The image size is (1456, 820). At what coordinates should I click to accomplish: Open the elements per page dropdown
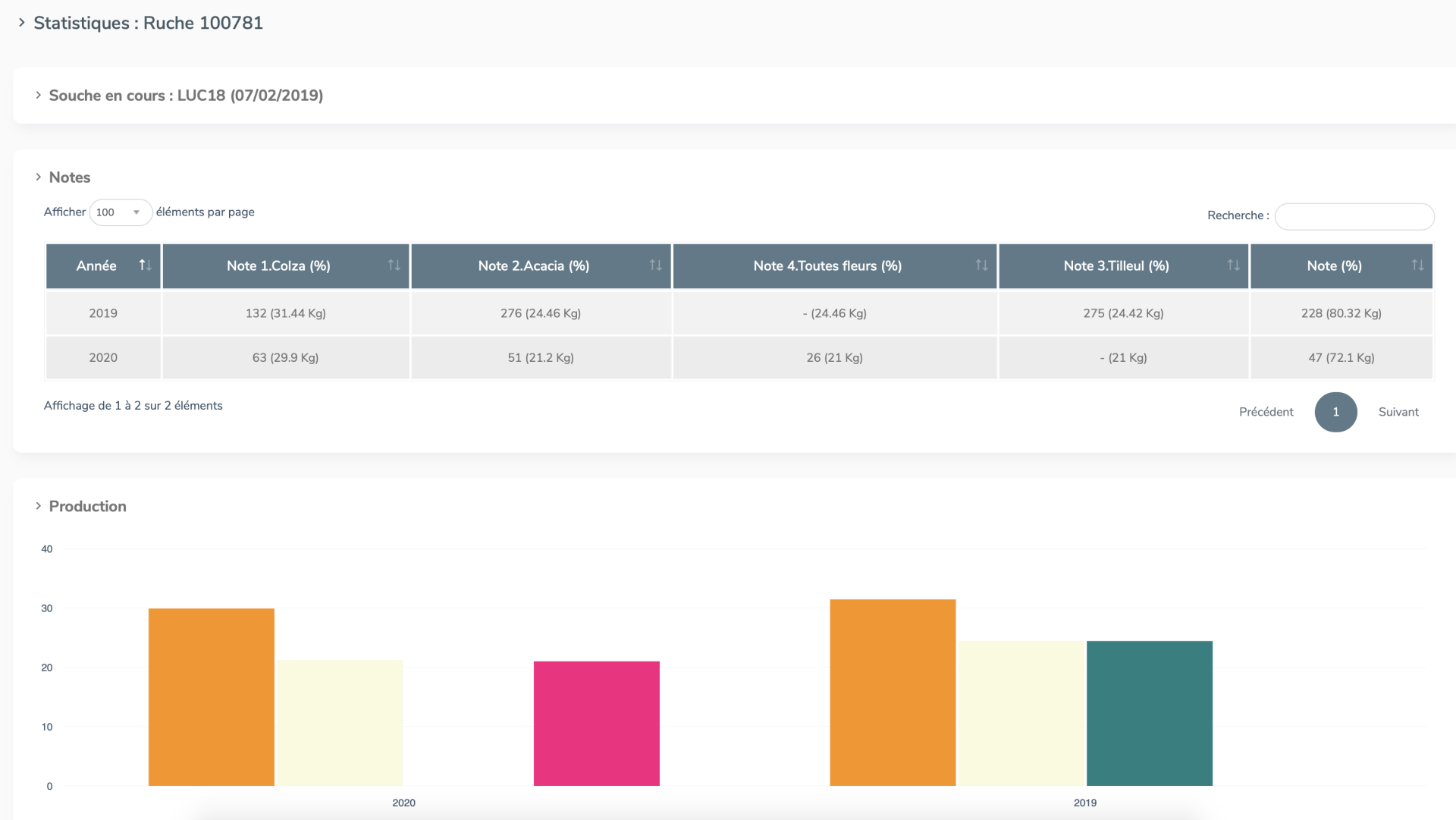pyautogui.click(x=120, y=212)
